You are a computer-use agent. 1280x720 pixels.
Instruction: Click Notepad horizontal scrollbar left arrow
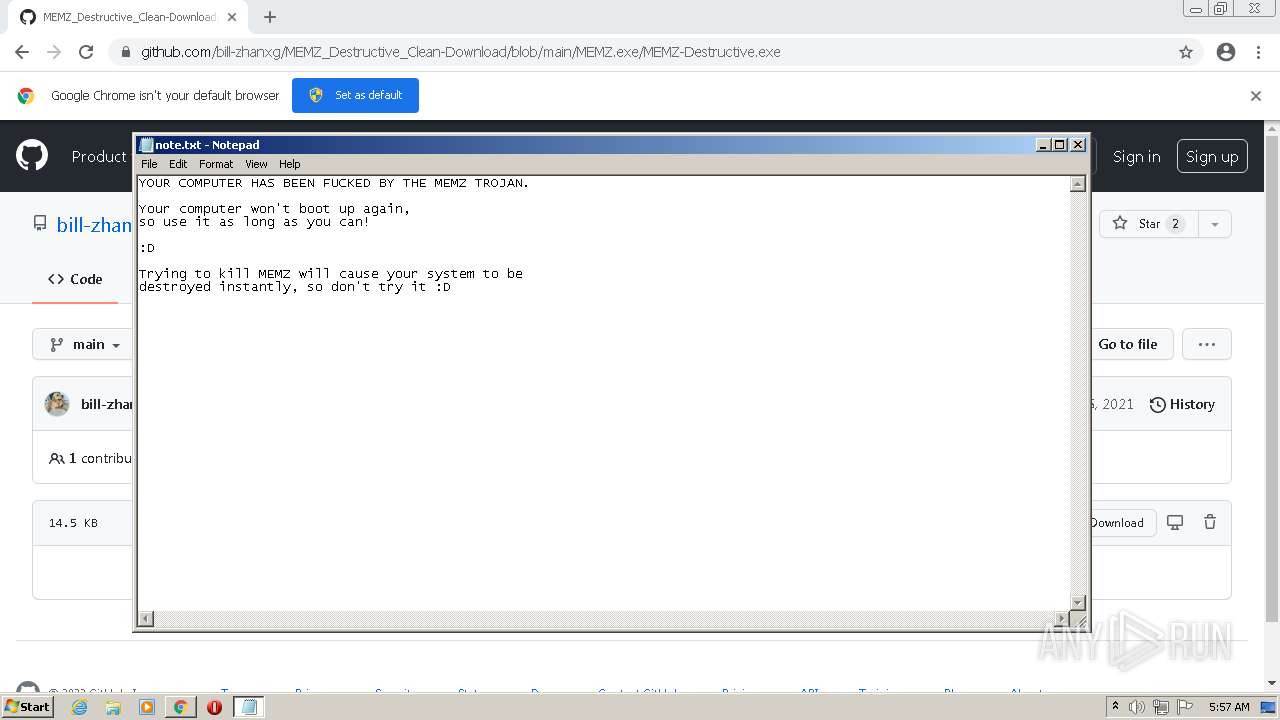[146, 619]
